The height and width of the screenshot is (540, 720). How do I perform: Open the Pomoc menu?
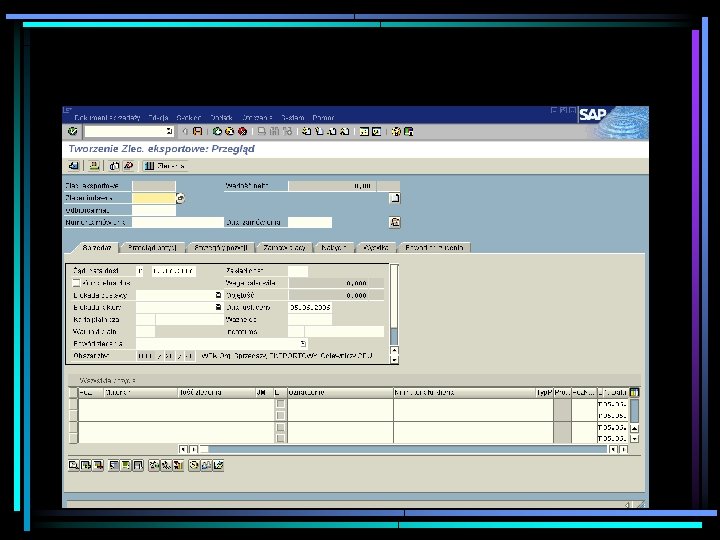pos(323,118)
